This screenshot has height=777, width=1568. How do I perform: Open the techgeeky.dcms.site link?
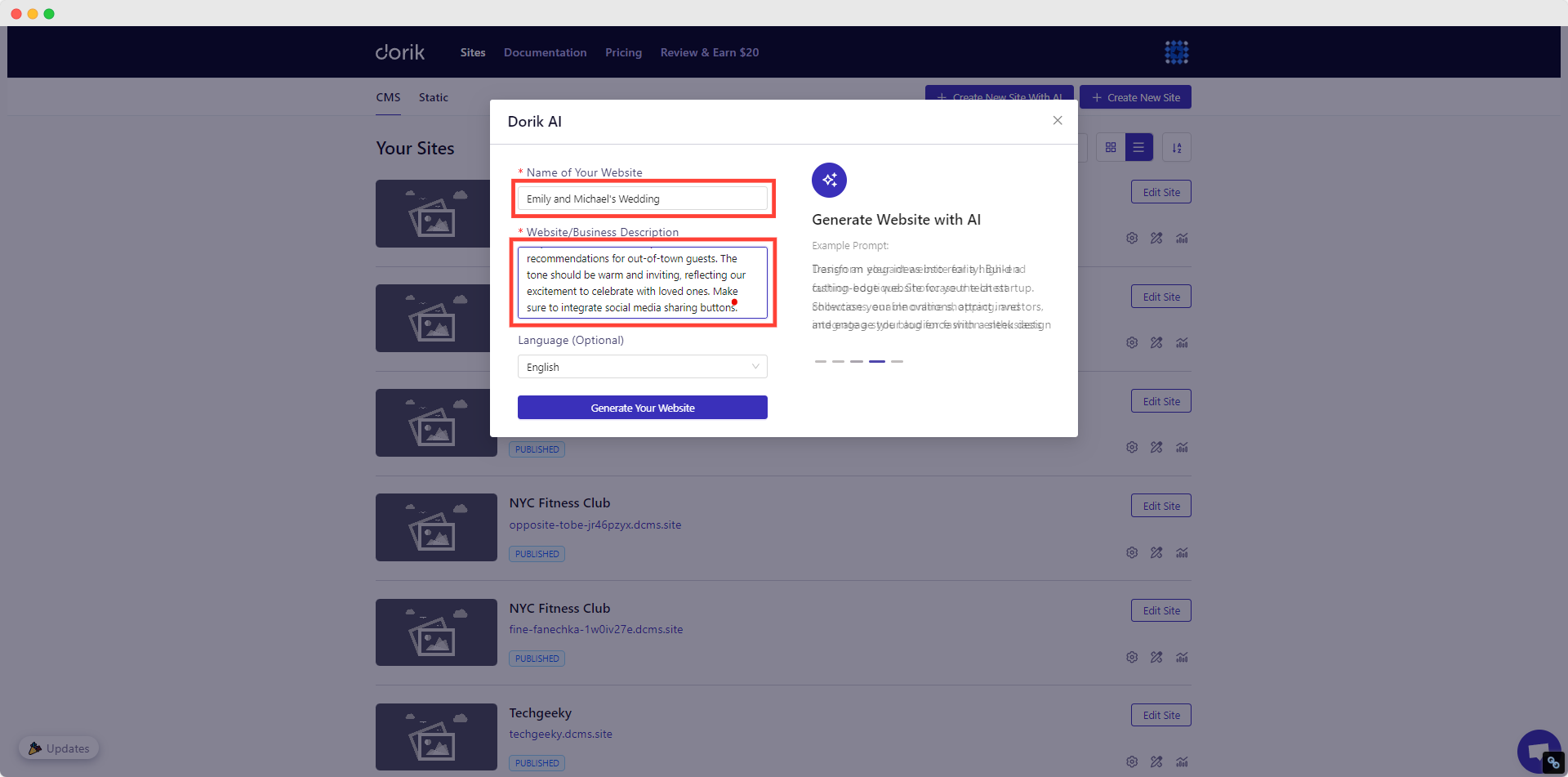tap(560, 734)
